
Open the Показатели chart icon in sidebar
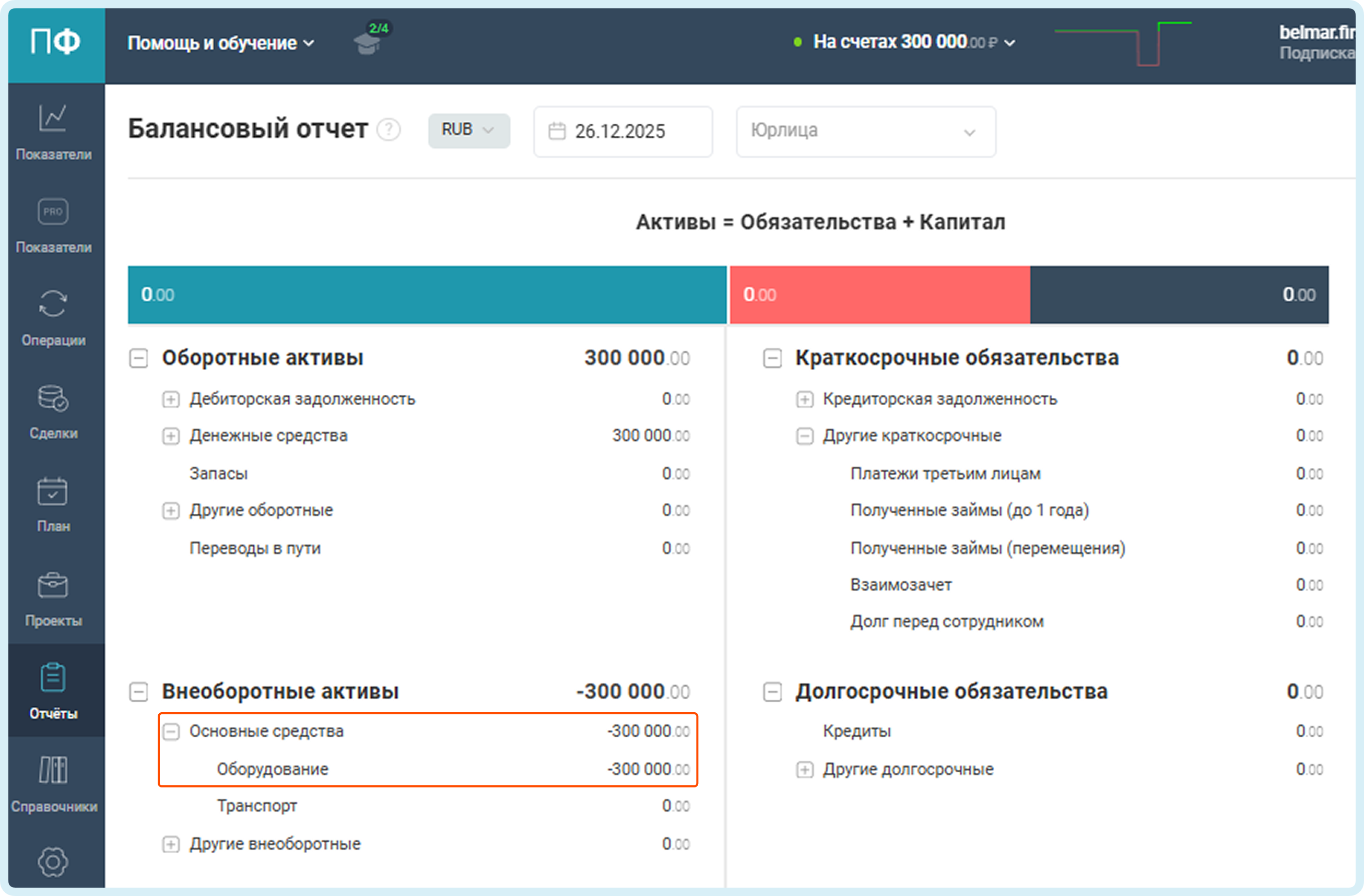tap(53, 119)
